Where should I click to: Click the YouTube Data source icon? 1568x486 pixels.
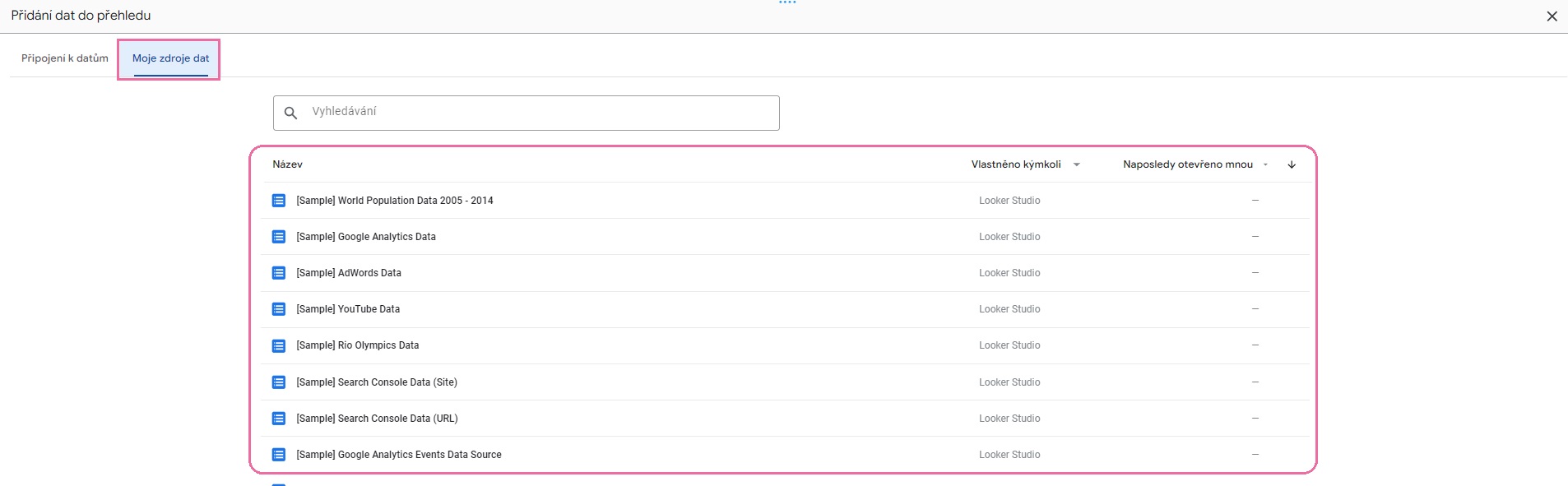click(x=279, y=309)
